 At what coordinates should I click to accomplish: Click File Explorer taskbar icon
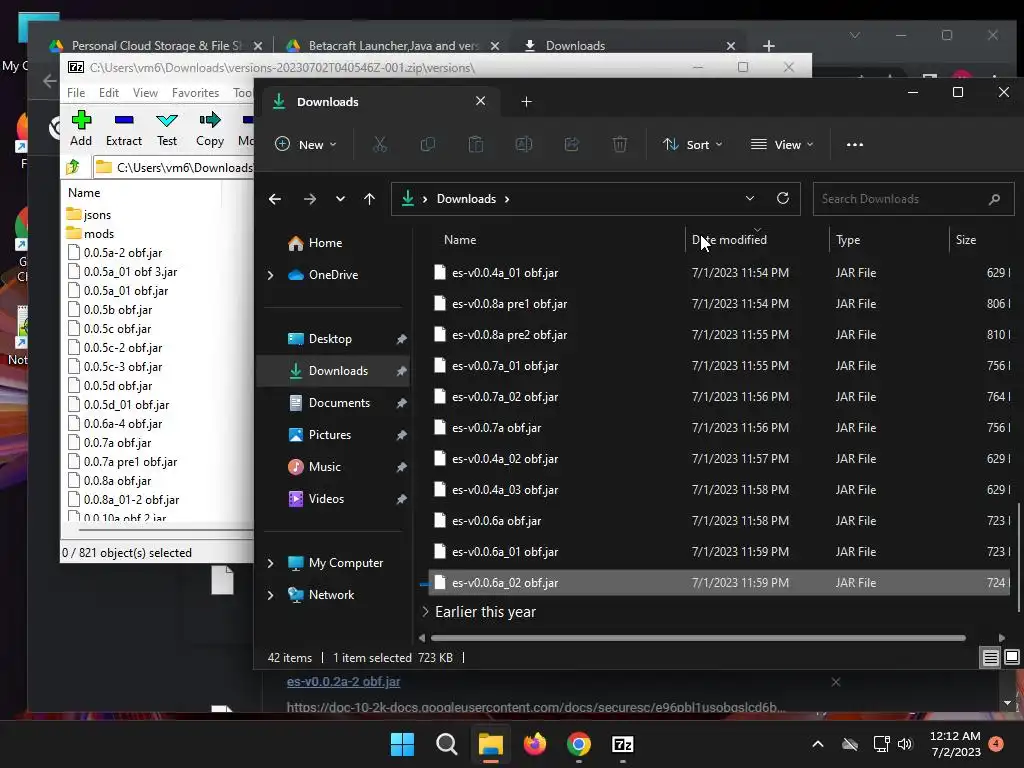[x=490, y=744]
